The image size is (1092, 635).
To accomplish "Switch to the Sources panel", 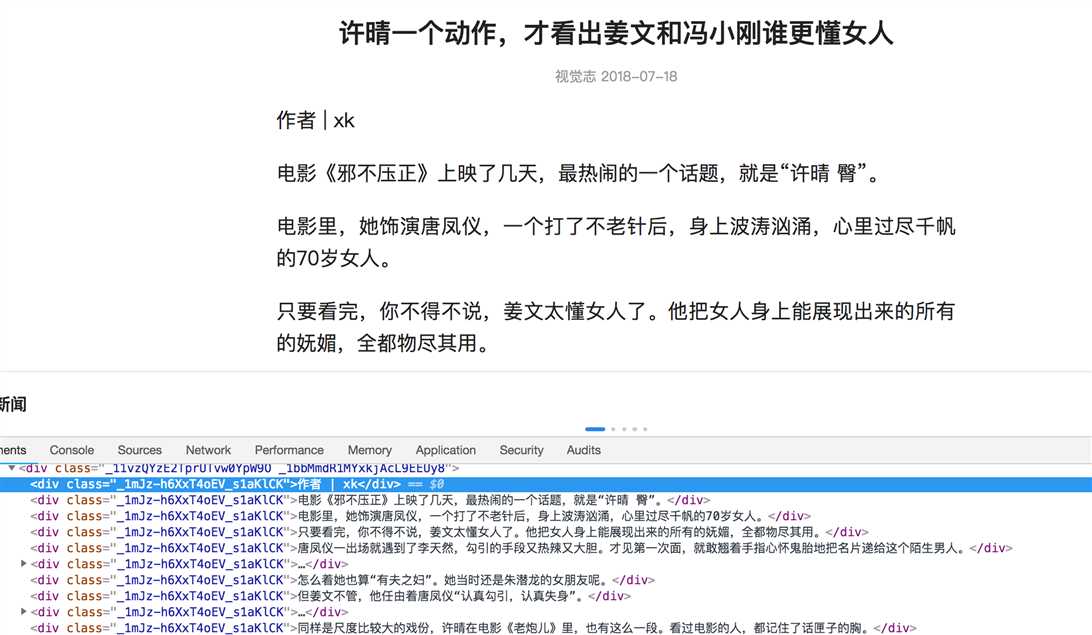I will tap(139, 450).
